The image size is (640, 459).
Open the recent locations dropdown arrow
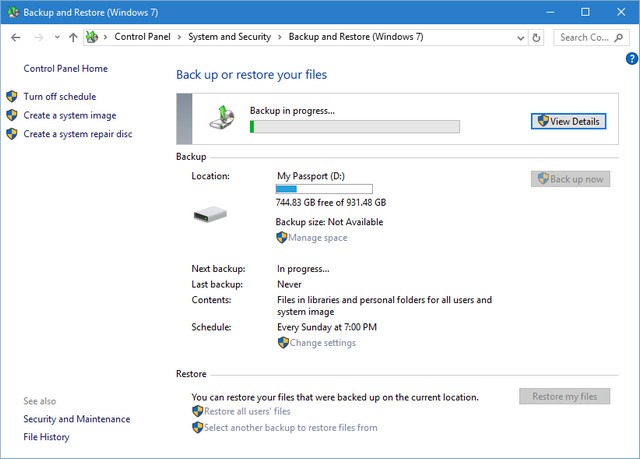point(57,38)
